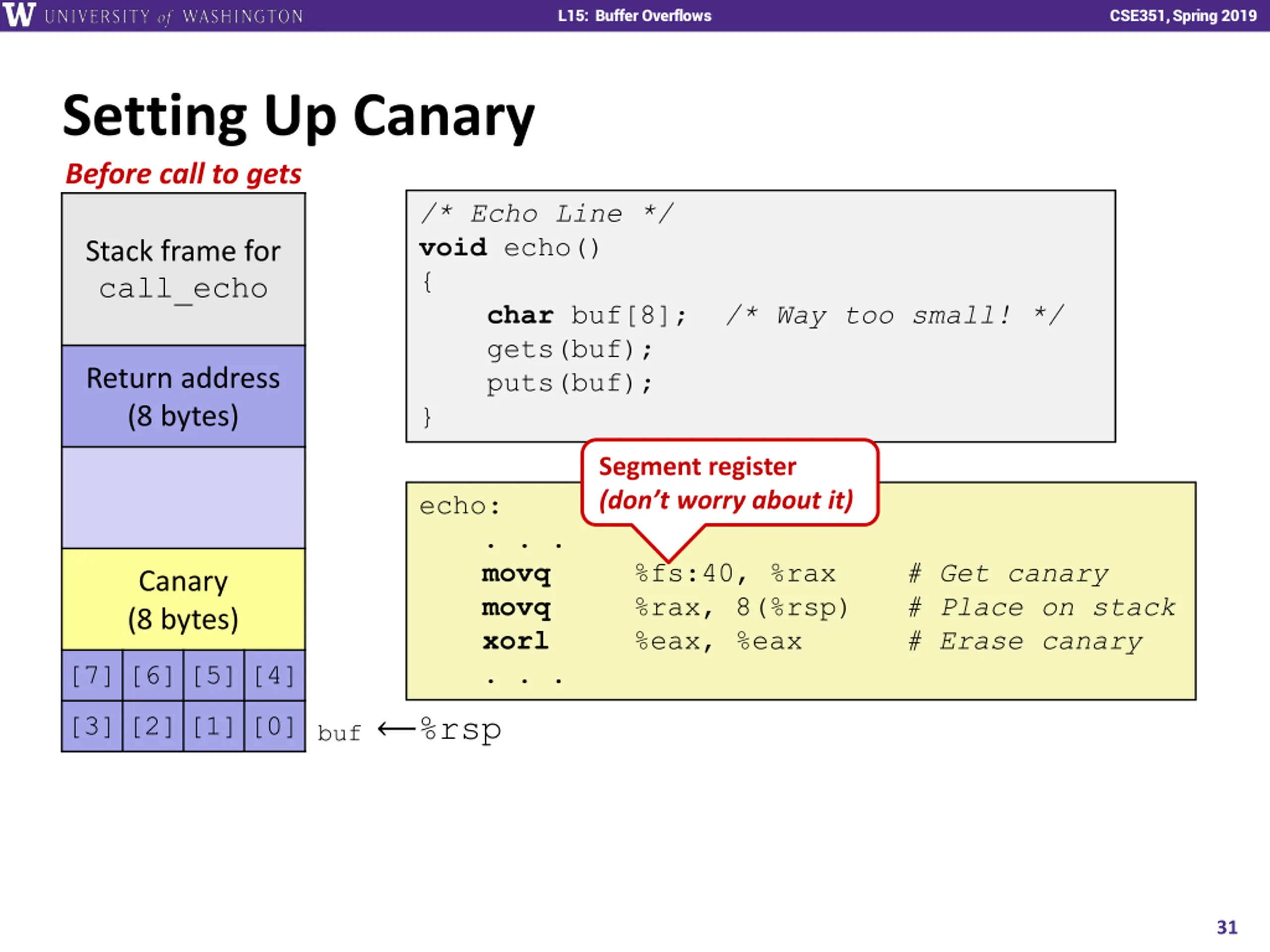Click the buf [3] byte cell
This screenshot has height=952, width=1270.
tap(92, 726)
